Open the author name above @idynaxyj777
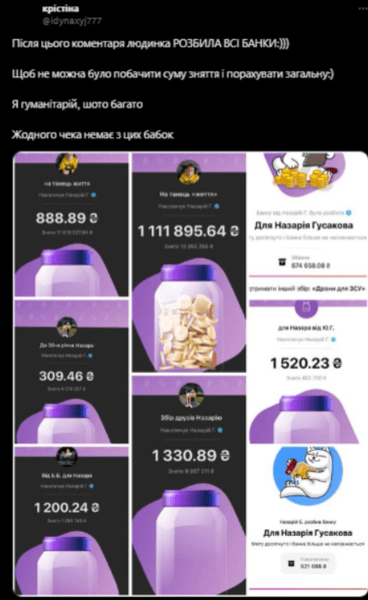The image size is (368, 600). click(x=60, y=8)
